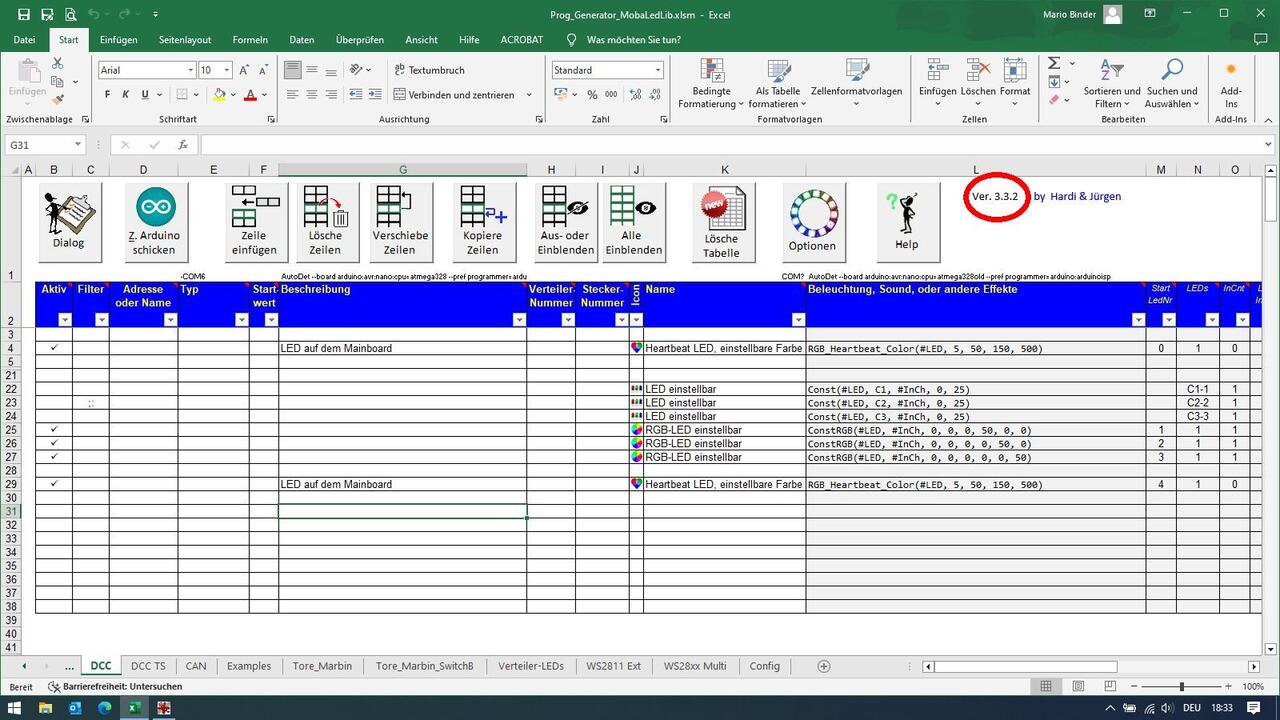Click Verbinden und zentrieren button
Screen dimensions: 1280x720
click(x=461, y=95)
